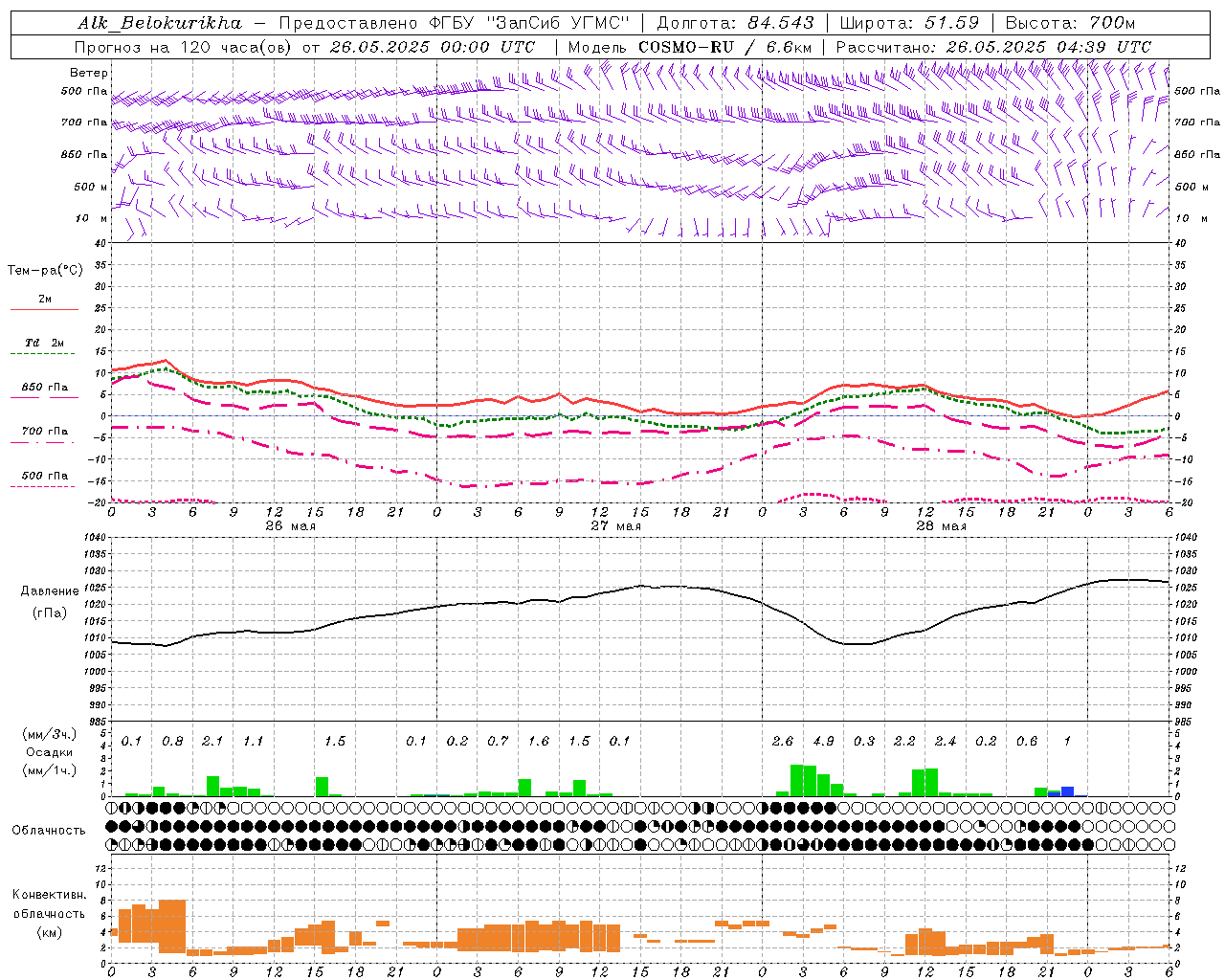
Task: Click the precipitation total 0.7
Action: (x=498, y=742)
